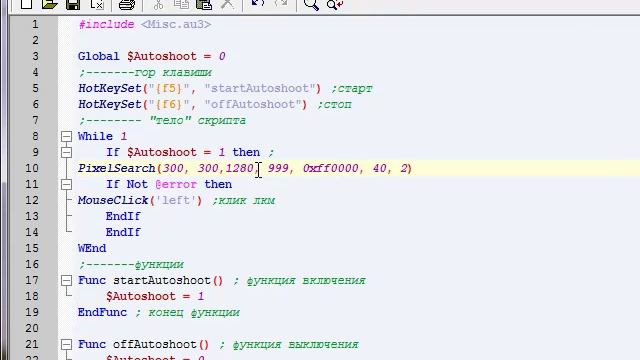
Task: Click the "тело" скрипта comment line
Action: pos(162,120)
